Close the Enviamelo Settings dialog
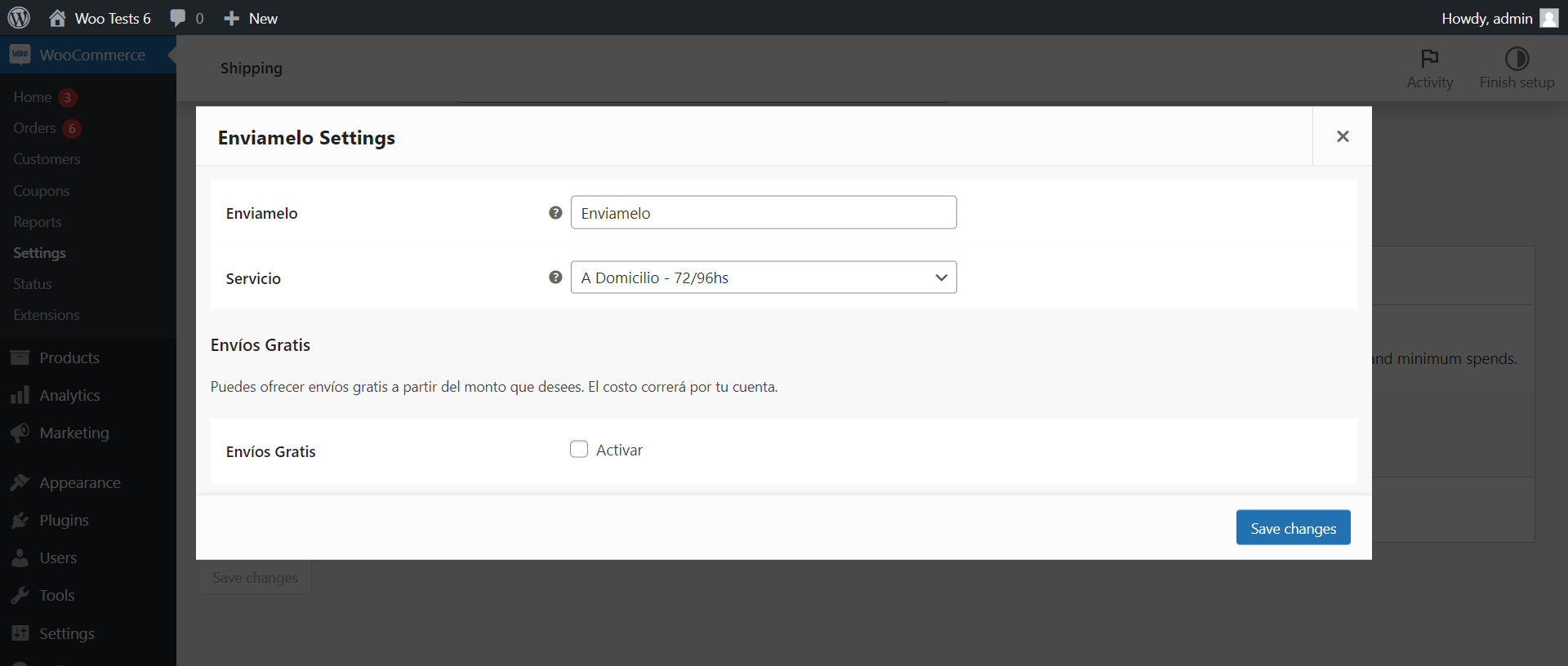 pos(1343,136)
